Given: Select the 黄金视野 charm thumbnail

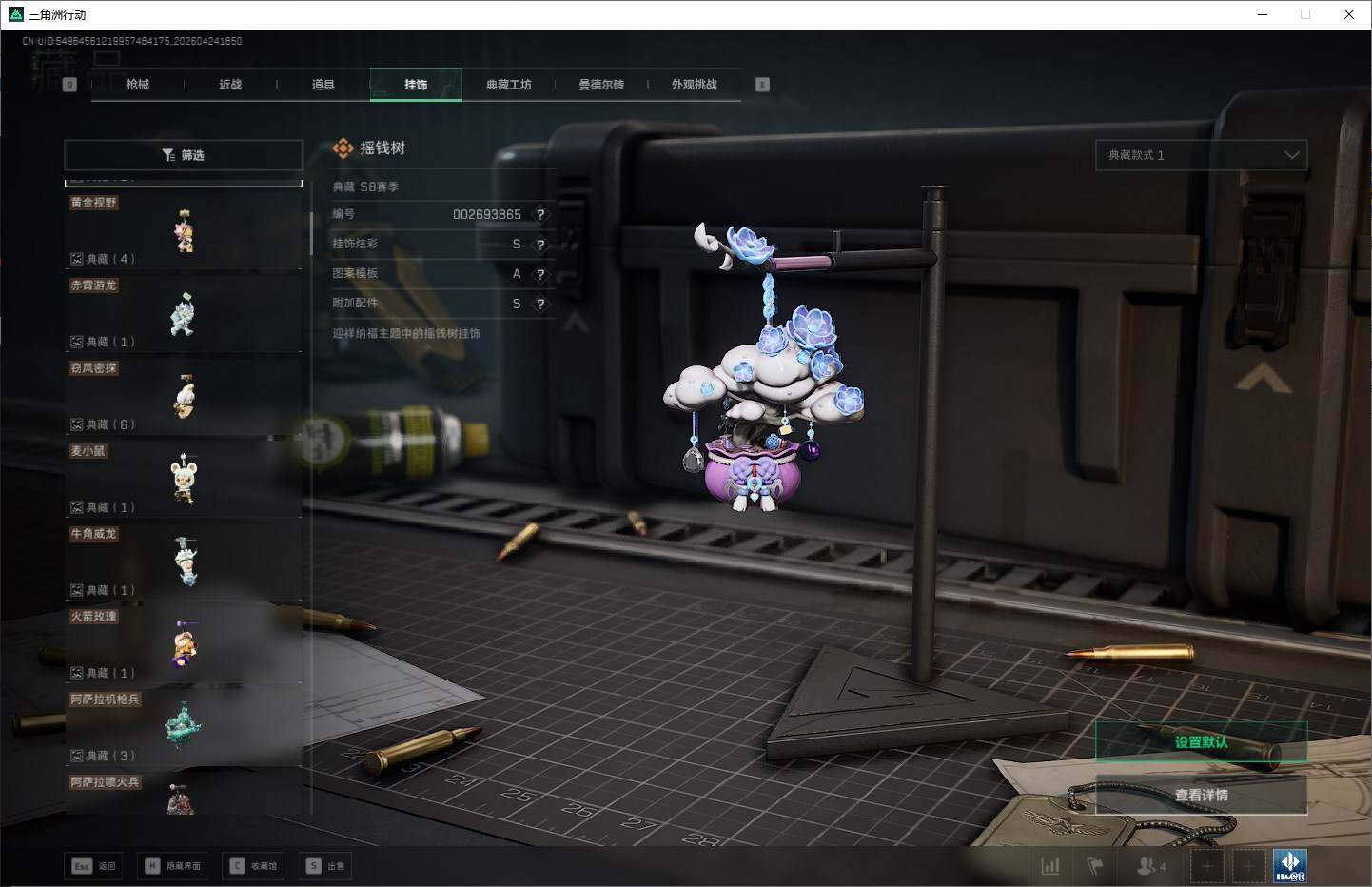Looking at the screenshot, I should 184,231.
